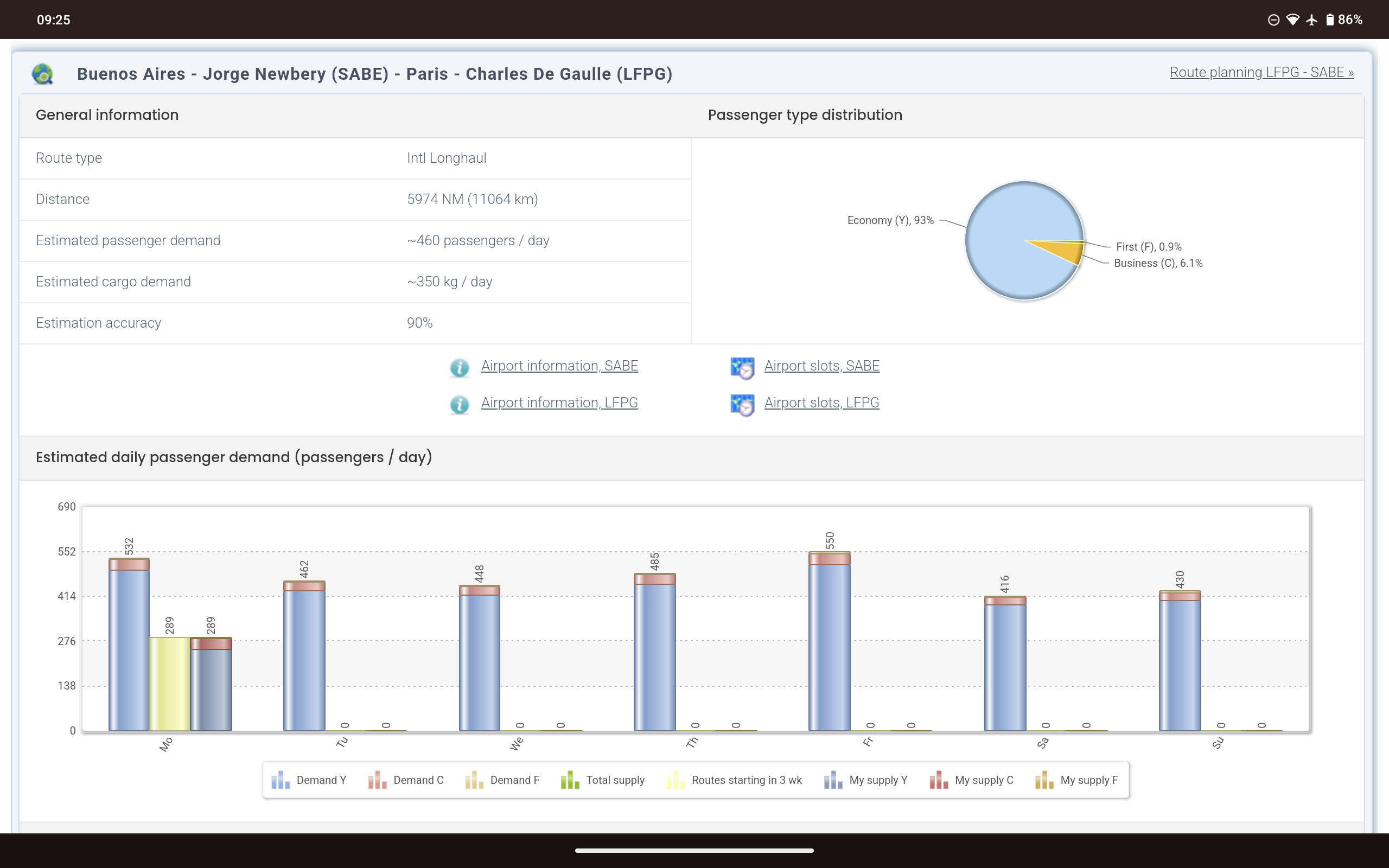Open Airport slots, LFPG link

pos(821,403)
